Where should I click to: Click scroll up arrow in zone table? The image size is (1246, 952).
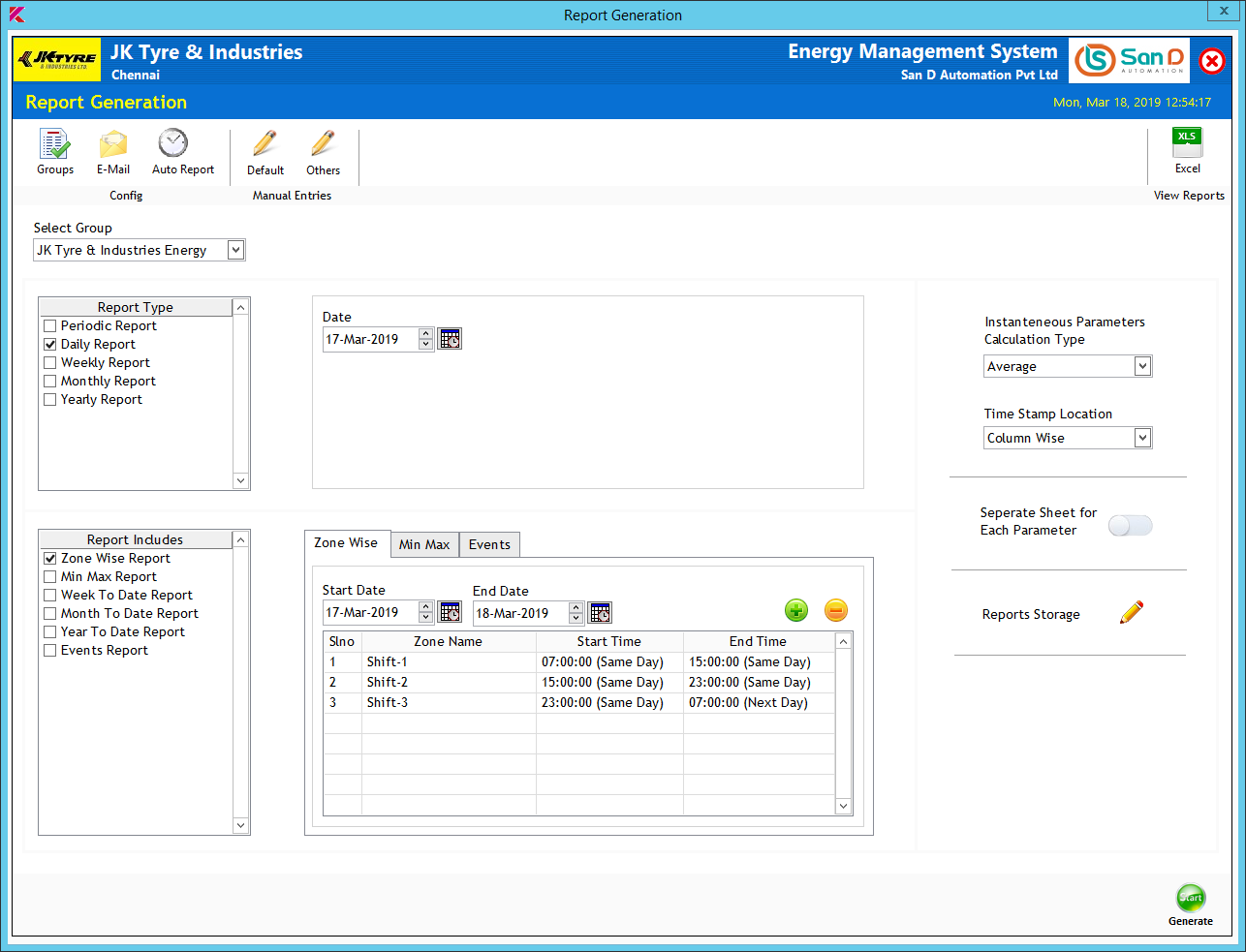point(843,641)
